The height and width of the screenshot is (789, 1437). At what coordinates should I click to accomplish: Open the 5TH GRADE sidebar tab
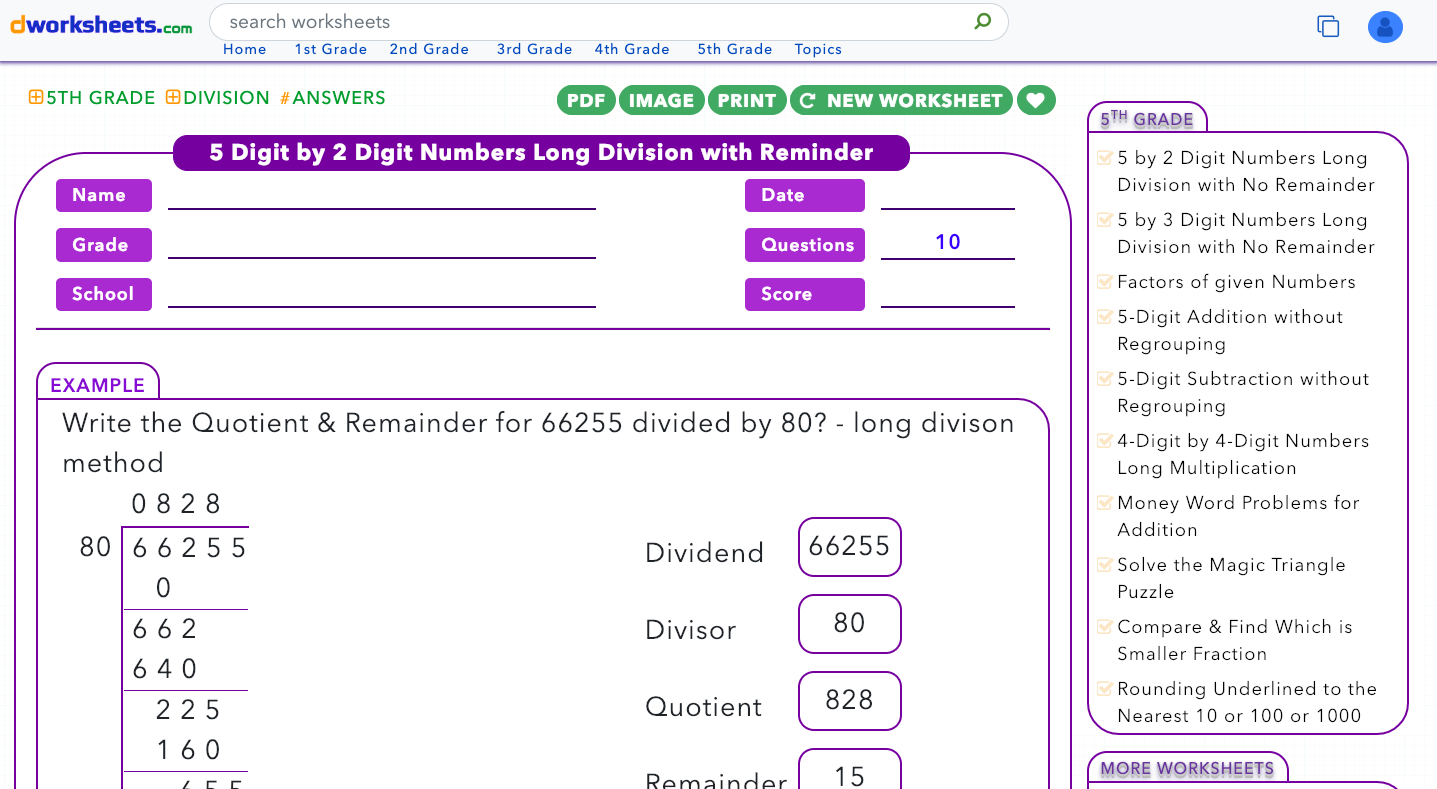[1146, 118]
